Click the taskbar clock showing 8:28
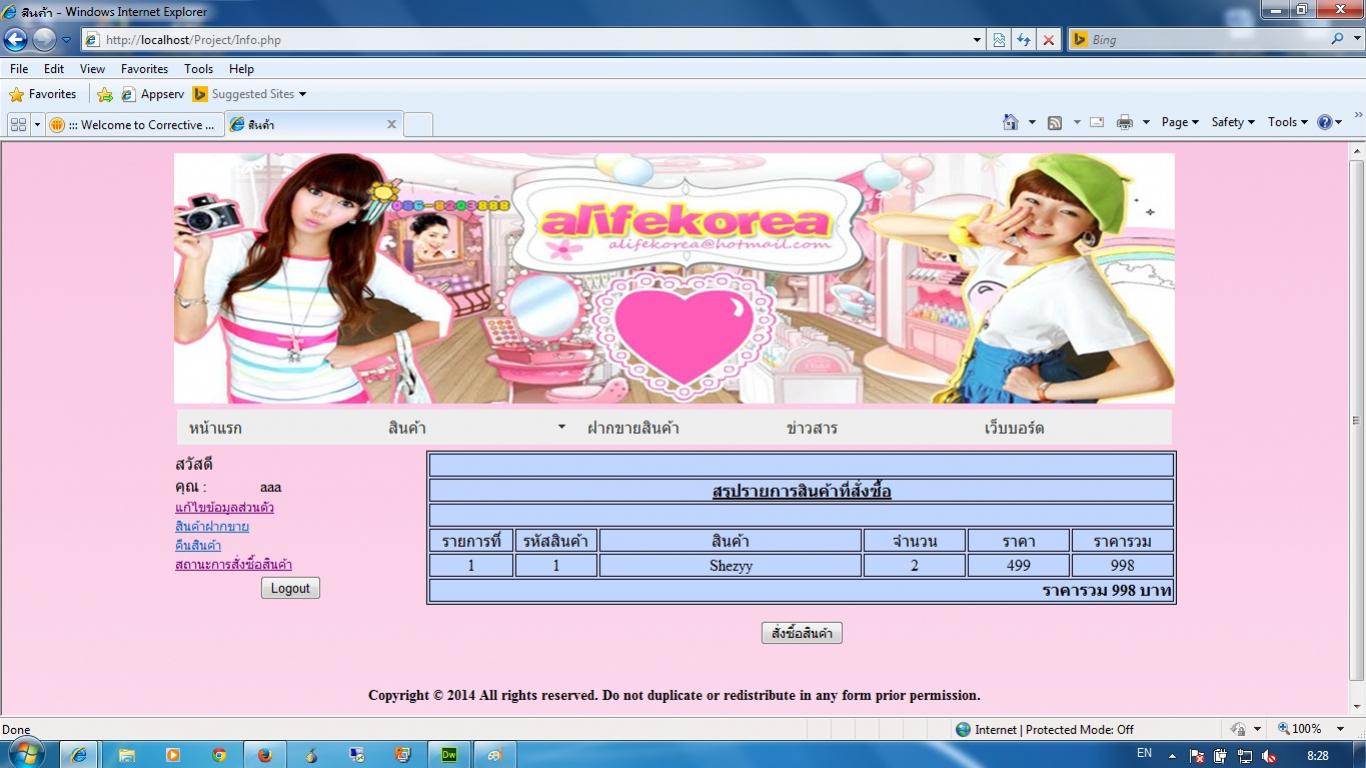 1318,755
